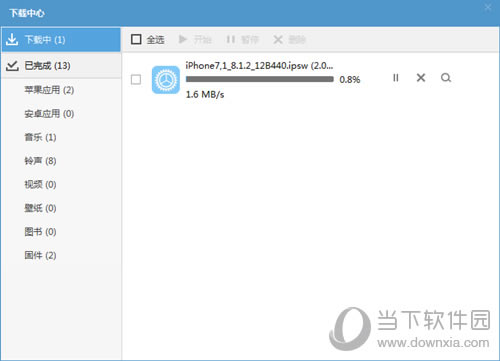Open the 已完成 (13) completed list
Image resolution: width=500 pixels, height=361 pixels.
[61, 66]
